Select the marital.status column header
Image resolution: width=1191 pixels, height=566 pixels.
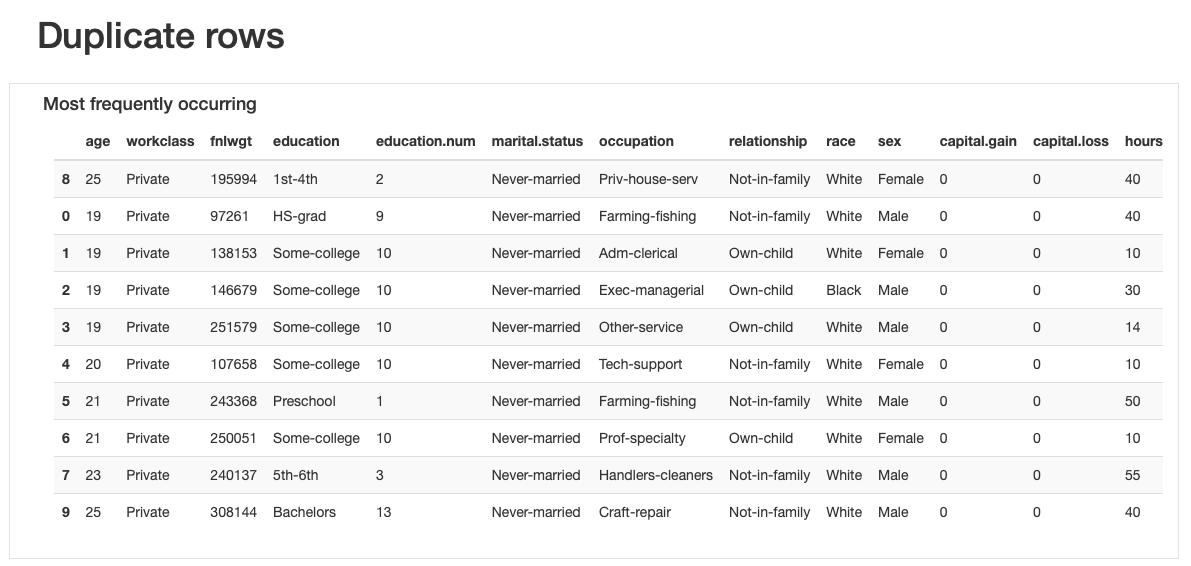pyautogui.click(x=537, y=142)
